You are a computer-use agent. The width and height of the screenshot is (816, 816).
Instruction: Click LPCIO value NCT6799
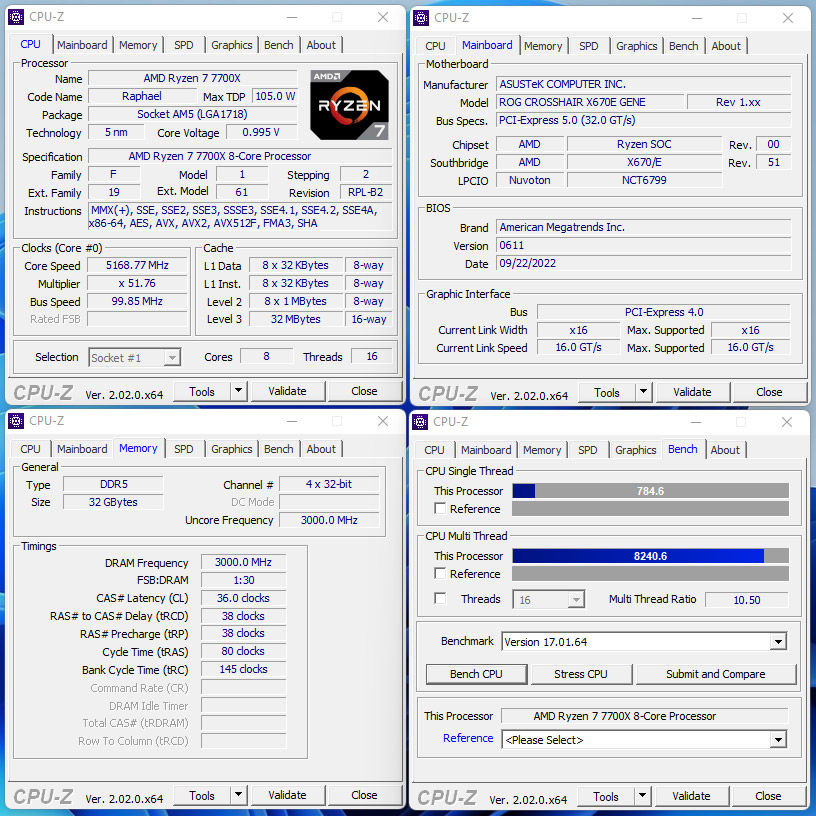click(644, 180)
